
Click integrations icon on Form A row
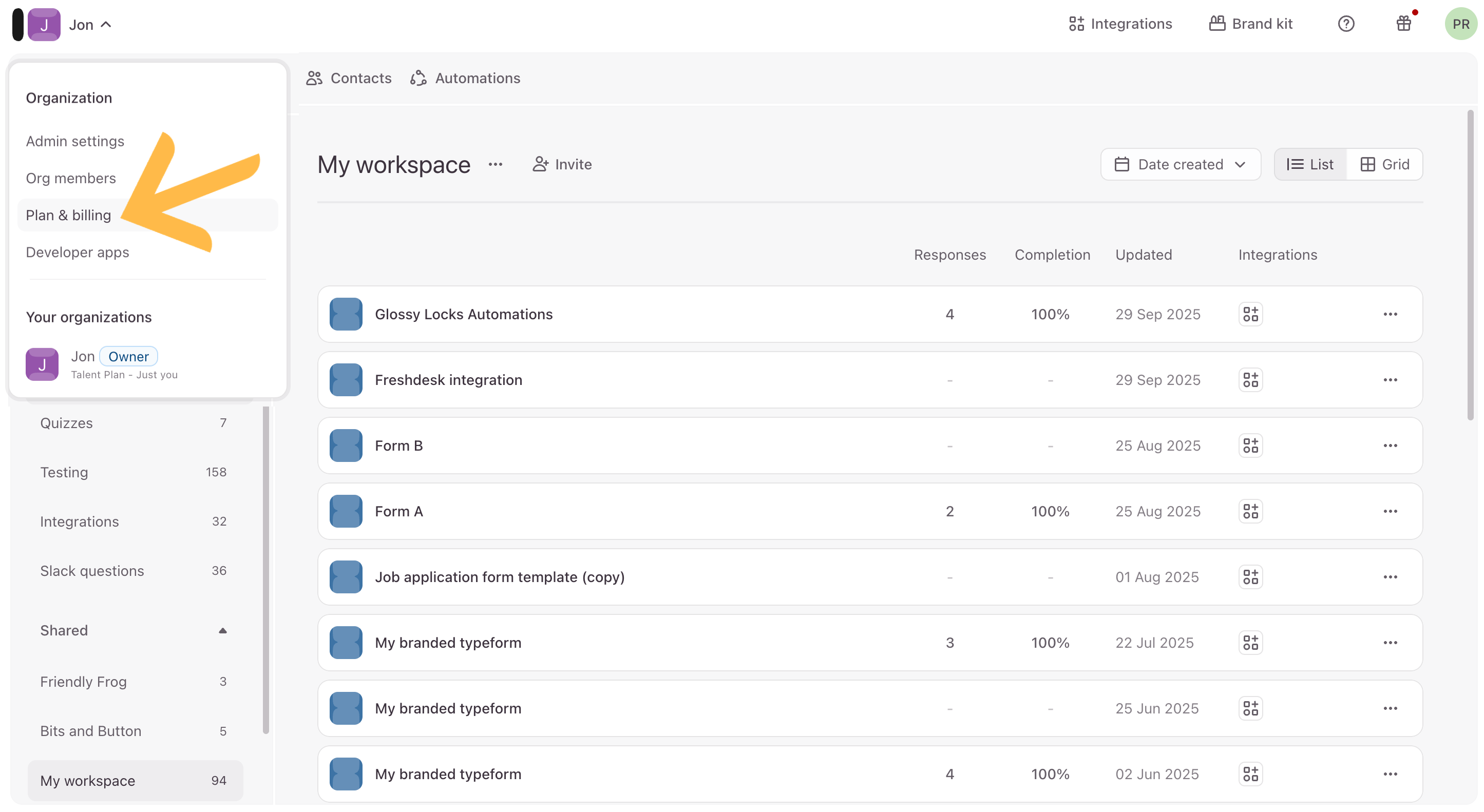[1250, 511]
